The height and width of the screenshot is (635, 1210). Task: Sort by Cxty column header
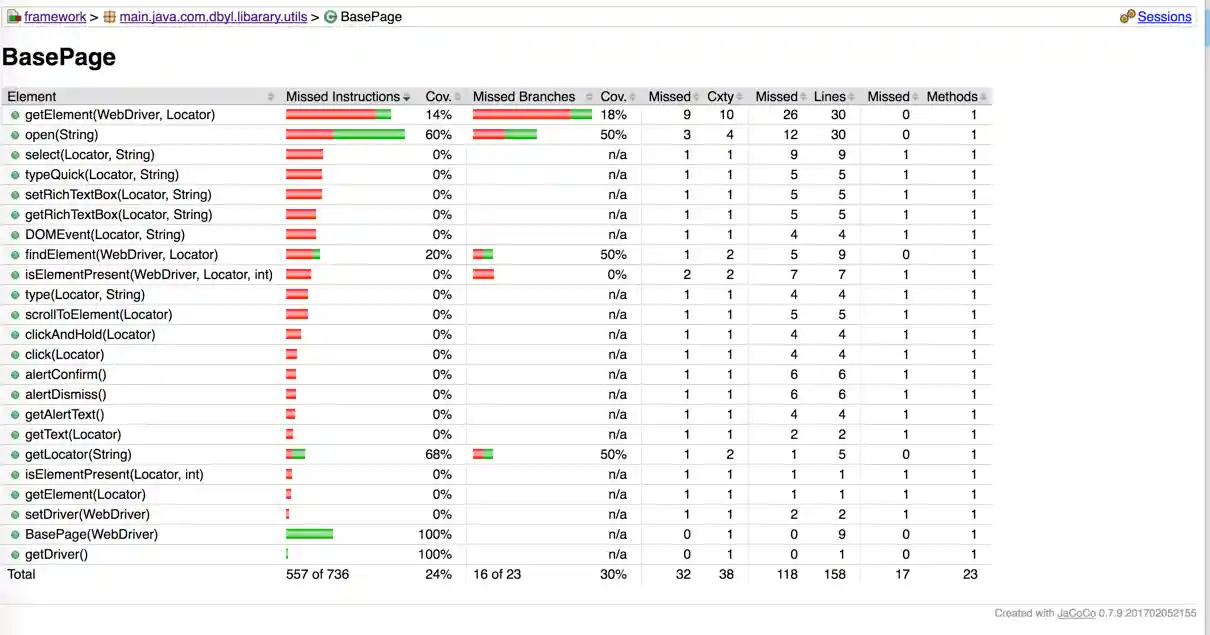[x=720, y=97]
